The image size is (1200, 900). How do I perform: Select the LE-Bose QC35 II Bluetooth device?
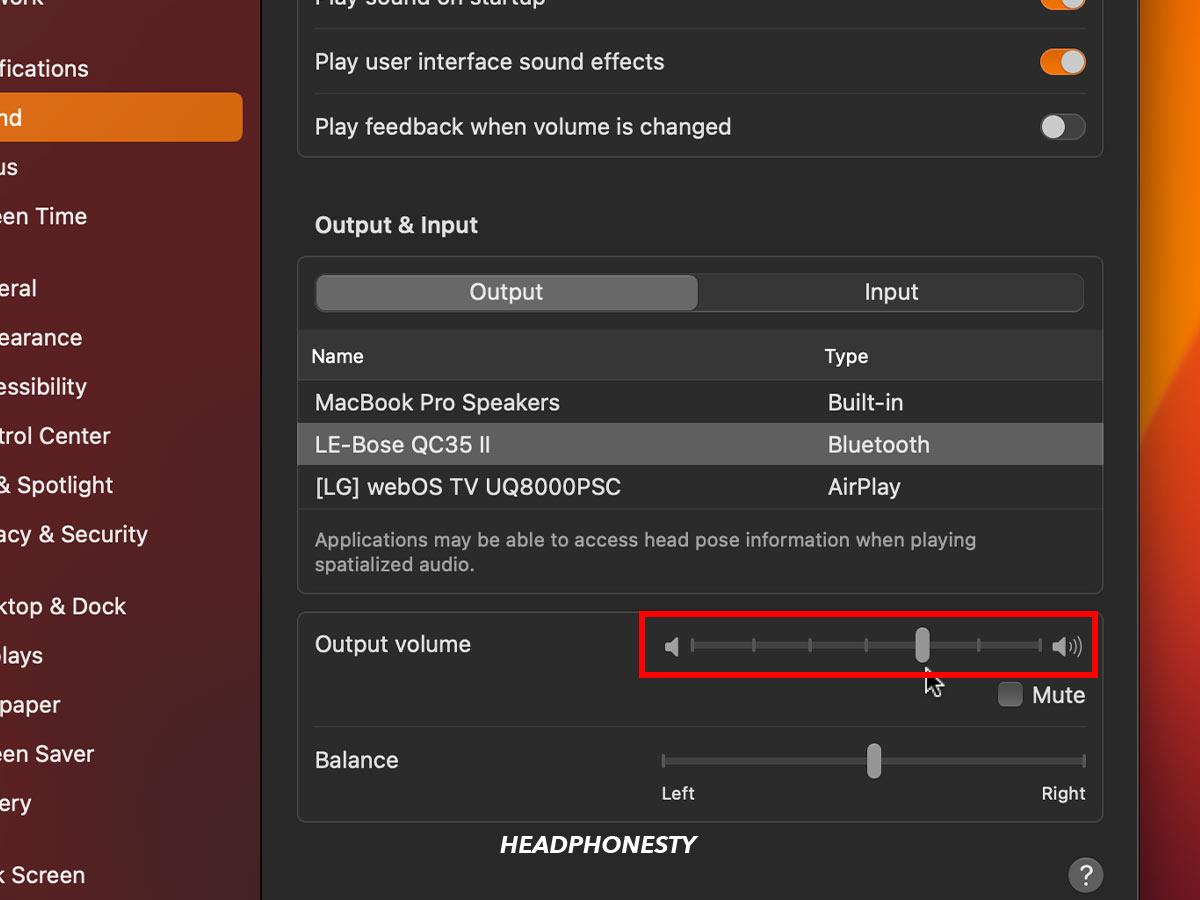pyautogui.click(x=403, y=444)
